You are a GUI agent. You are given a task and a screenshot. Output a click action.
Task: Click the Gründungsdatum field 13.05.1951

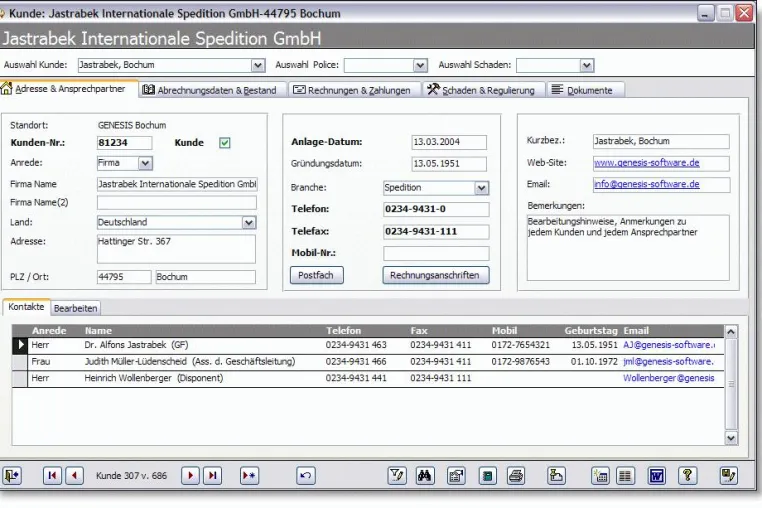(449, 164)
